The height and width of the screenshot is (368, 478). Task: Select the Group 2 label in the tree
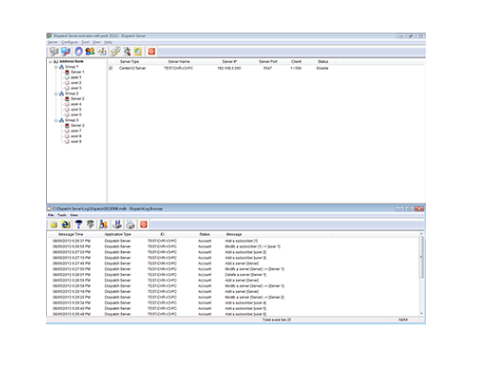pos(72,93)
